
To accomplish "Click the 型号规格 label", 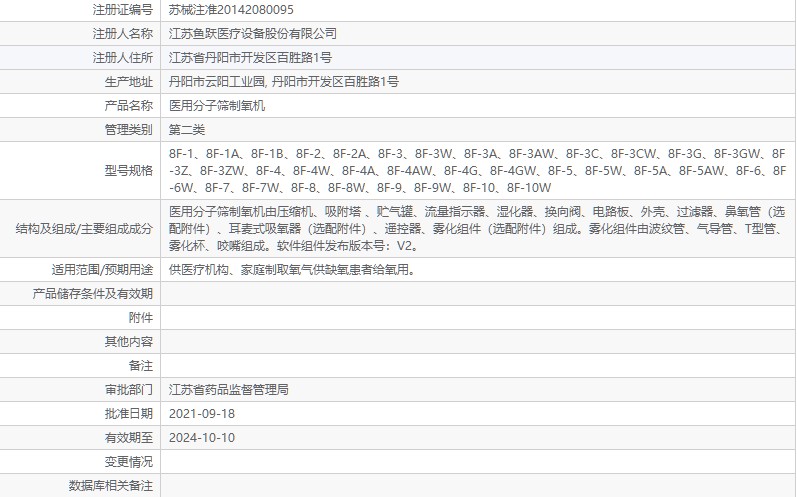I will pos(129,170).
